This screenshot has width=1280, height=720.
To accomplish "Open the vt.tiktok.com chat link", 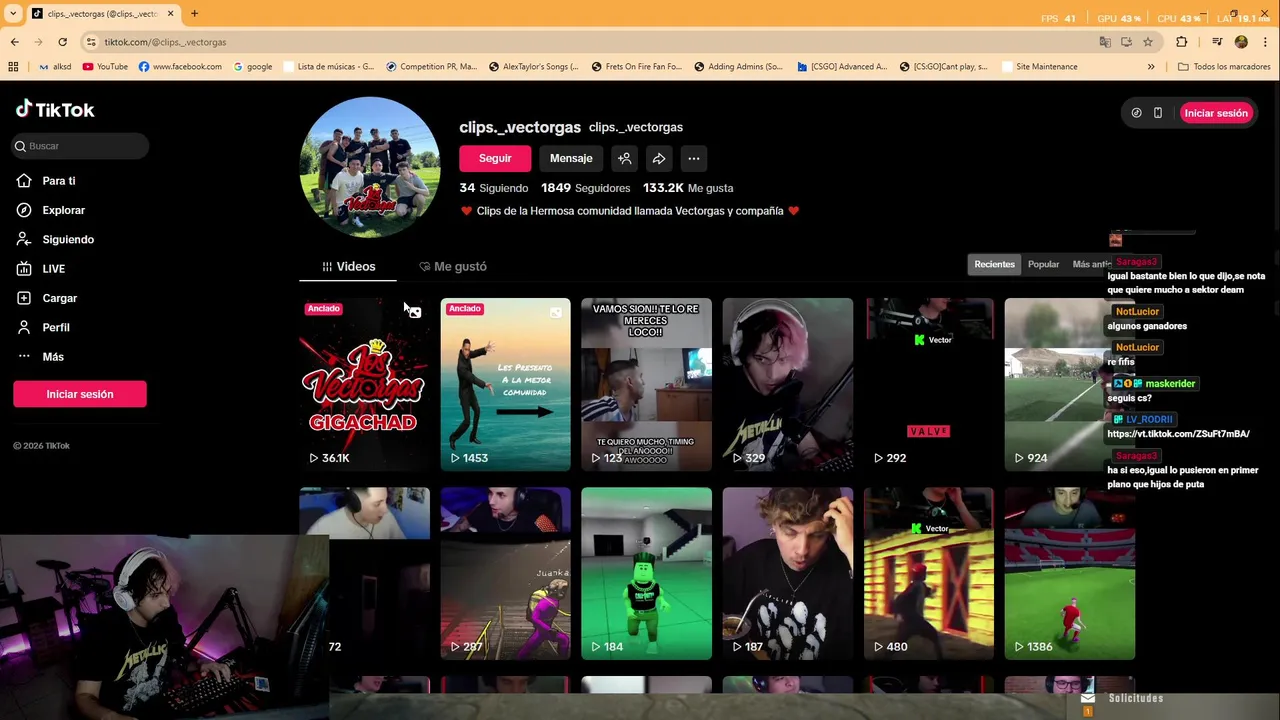I will pos(1178,434).
